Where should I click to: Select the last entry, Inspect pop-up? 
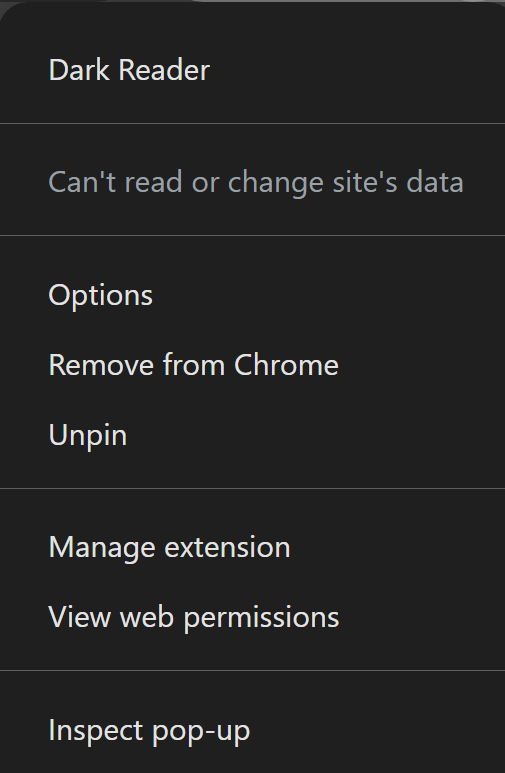252,730
